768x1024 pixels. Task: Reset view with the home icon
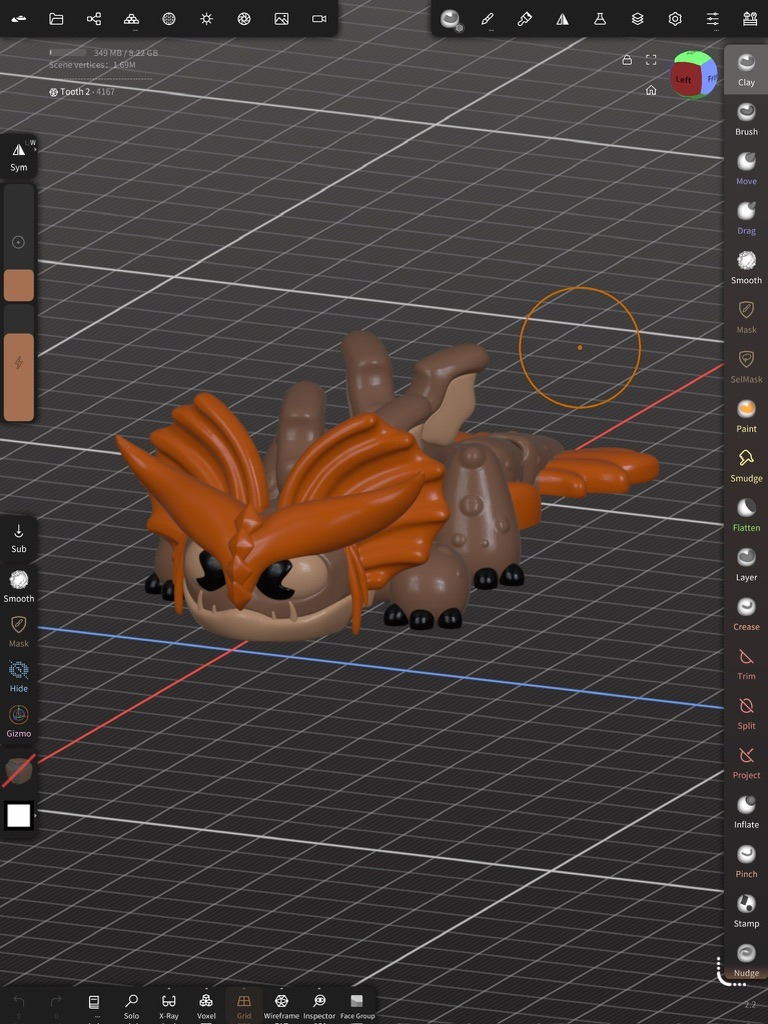point(651,90)
